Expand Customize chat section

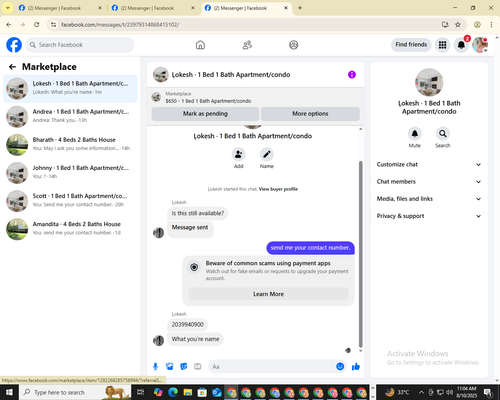click(429, 164)
